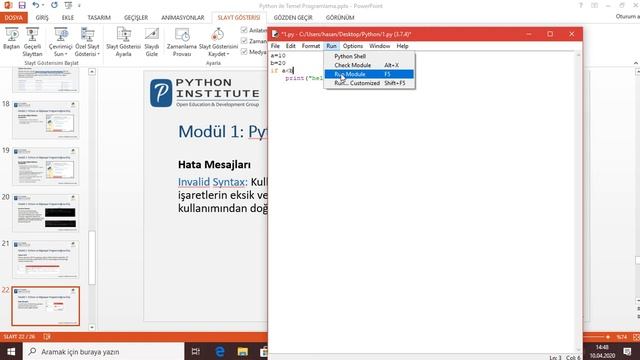
Task: Click Oturum aç sign-in link
Action: [627, 16]
